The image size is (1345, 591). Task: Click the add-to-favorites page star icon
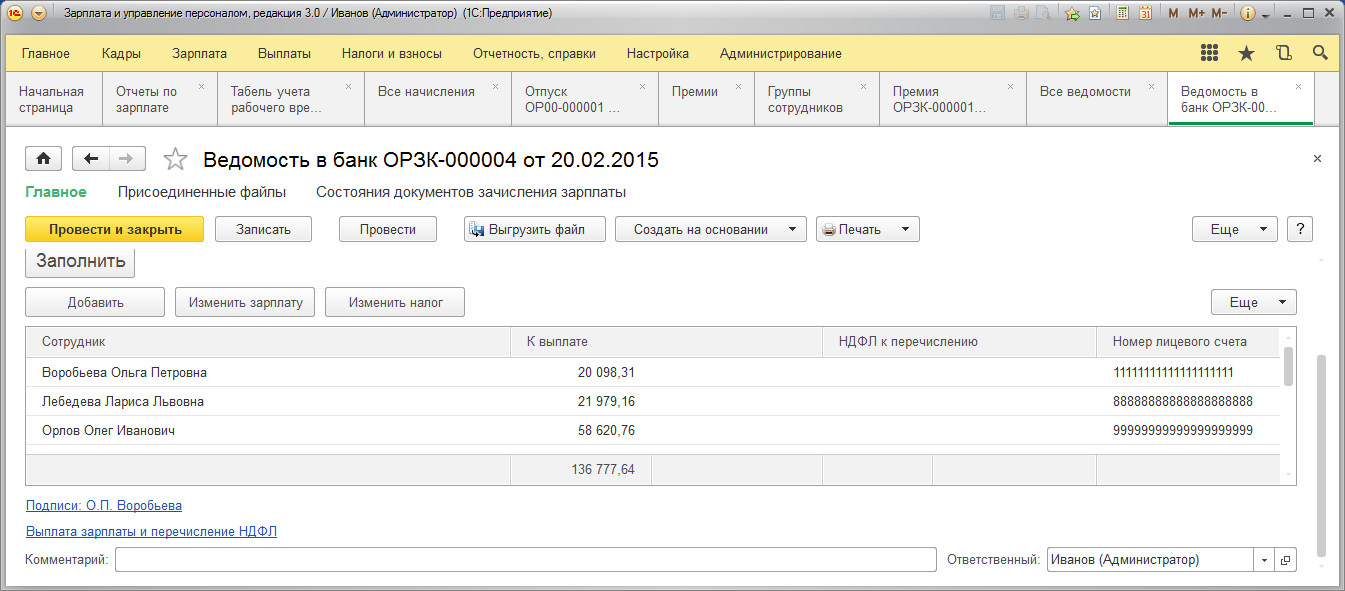[1096, 14]
